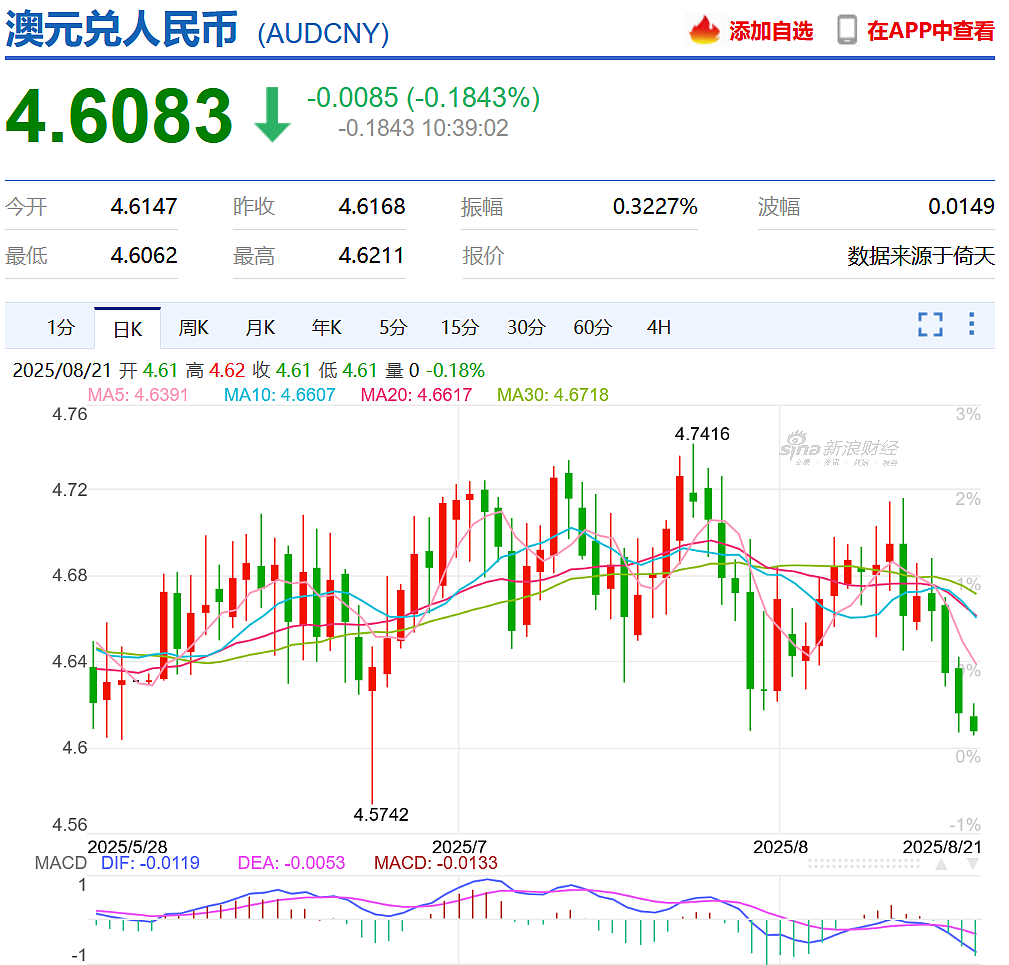Click the 最高 value 4.6211
This screenshot has width=1009, height=965.
click(x=371, y=255)
